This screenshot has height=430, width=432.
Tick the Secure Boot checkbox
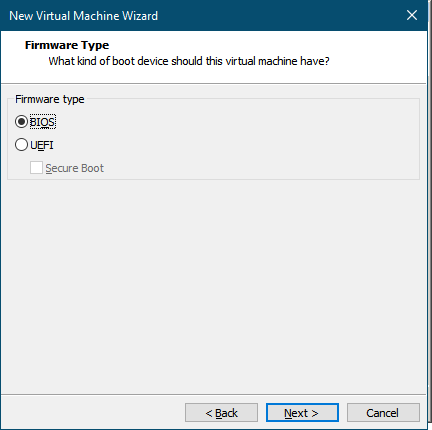tap(36, 168)
